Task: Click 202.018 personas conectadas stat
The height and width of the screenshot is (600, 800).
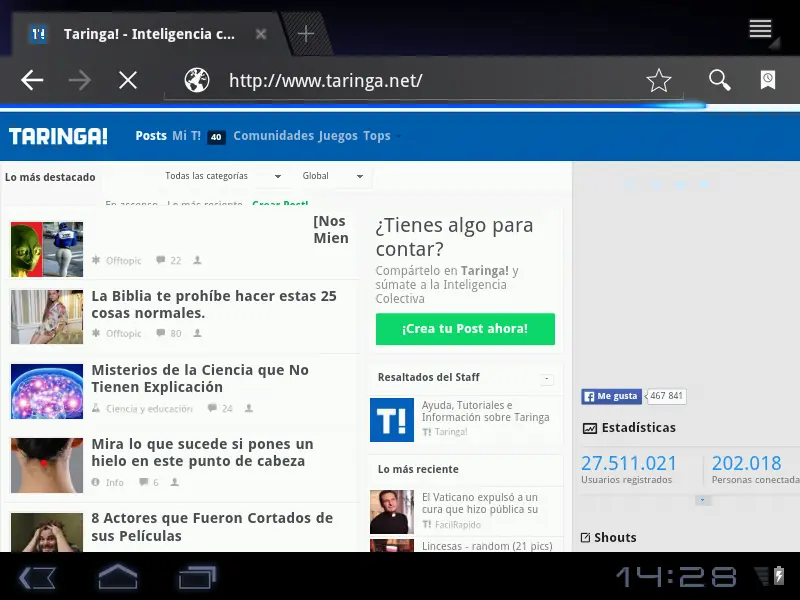Action: [x=755, y=469]
